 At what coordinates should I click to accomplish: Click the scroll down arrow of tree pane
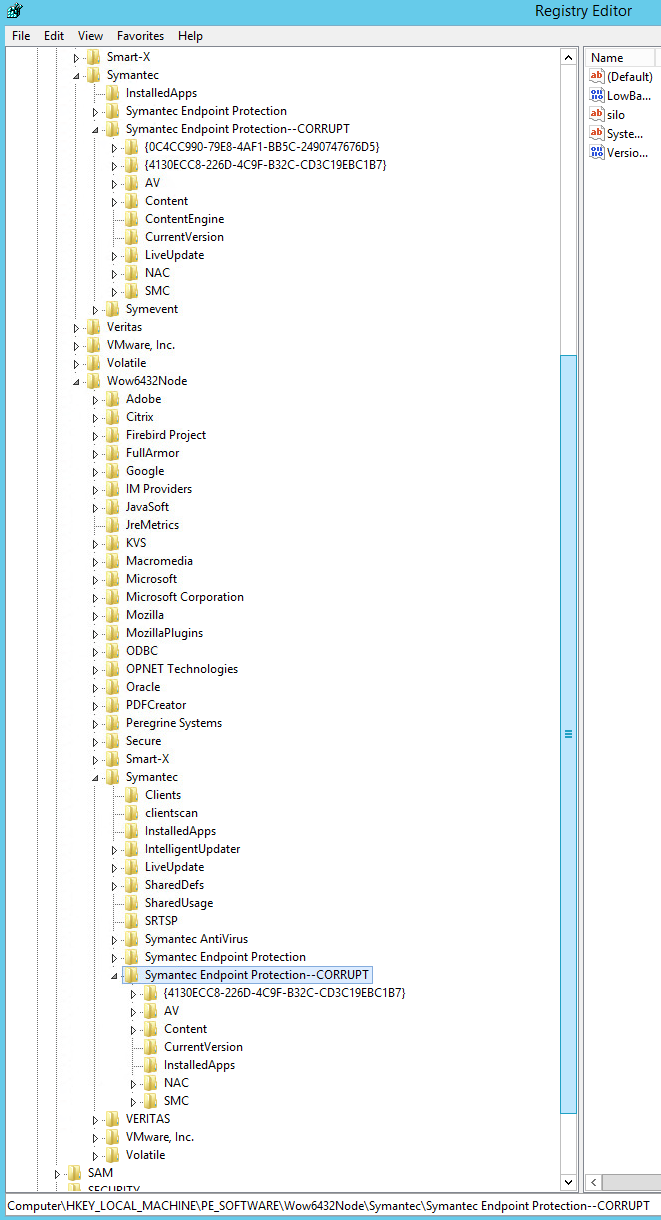pyautogui.click(x=569, y=1181)
